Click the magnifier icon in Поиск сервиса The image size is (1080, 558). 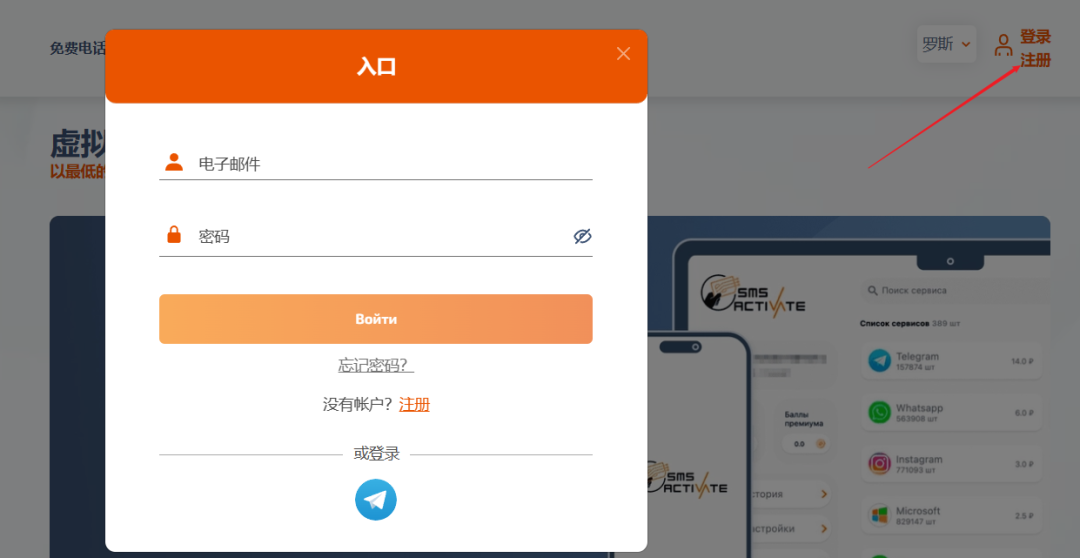tap(873, 291)
